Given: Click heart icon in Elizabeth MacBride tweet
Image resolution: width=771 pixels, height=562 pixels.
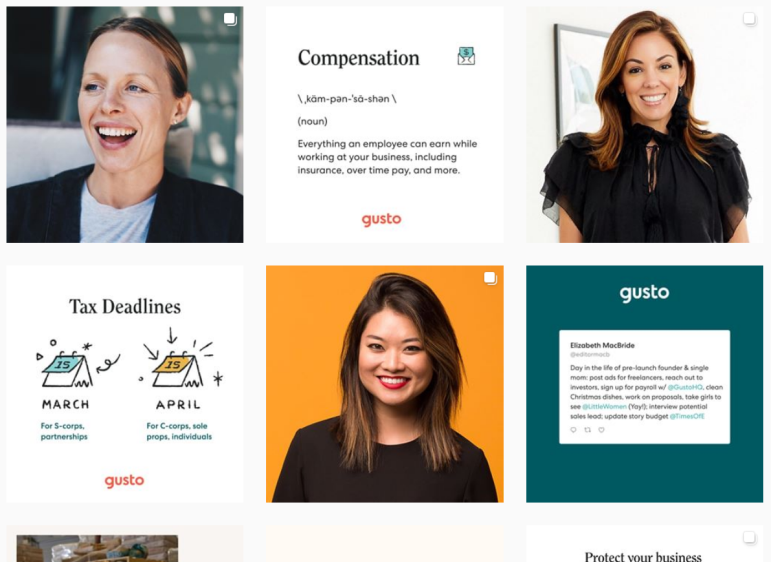Looking at the screenshot, I should click(601, 430).
